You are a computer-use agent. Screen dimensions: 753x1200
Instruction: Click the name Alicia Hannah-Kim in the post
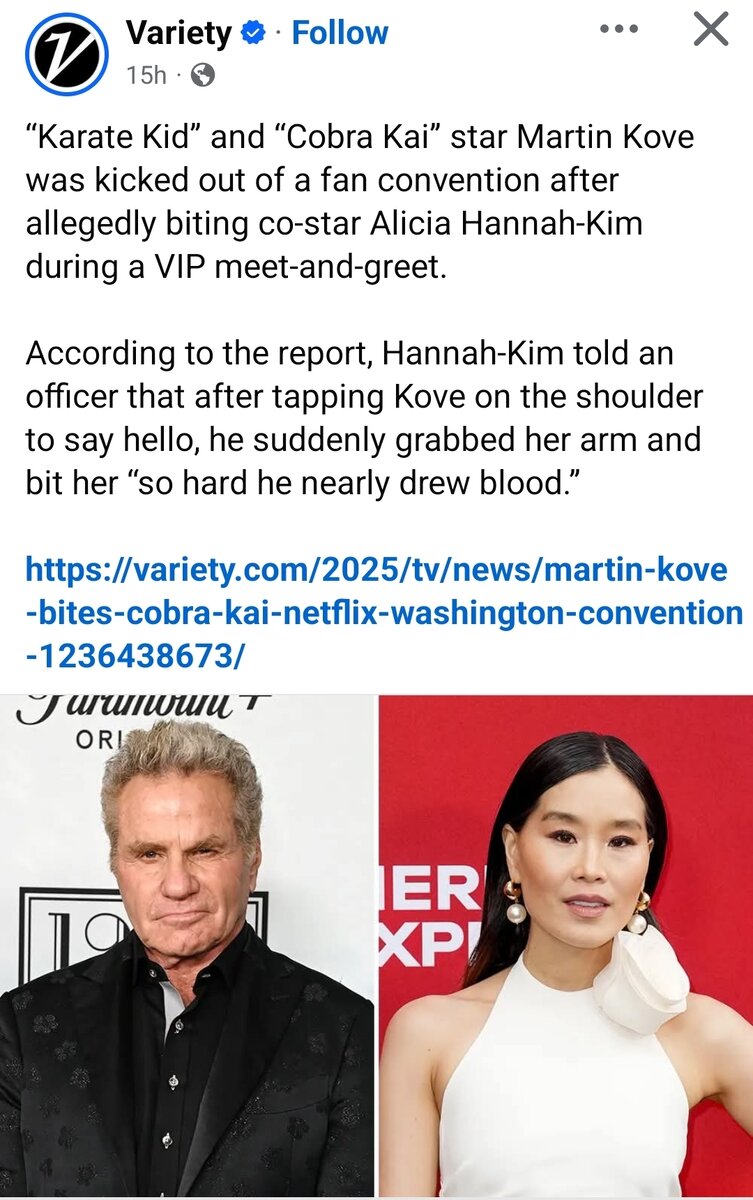(551, 223)
